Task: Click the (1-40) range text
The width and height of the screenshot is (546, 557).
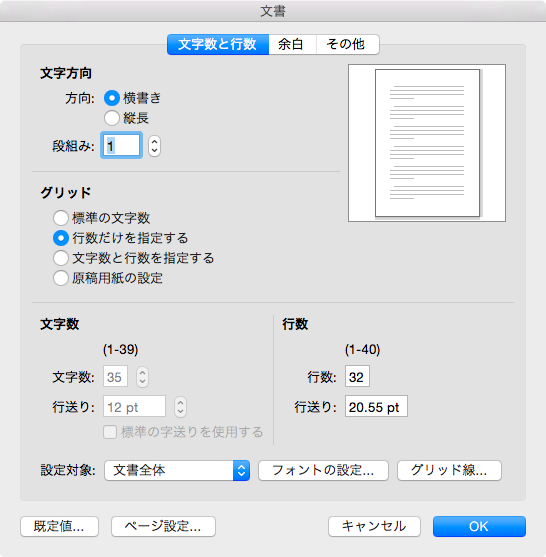Action: 363,350
